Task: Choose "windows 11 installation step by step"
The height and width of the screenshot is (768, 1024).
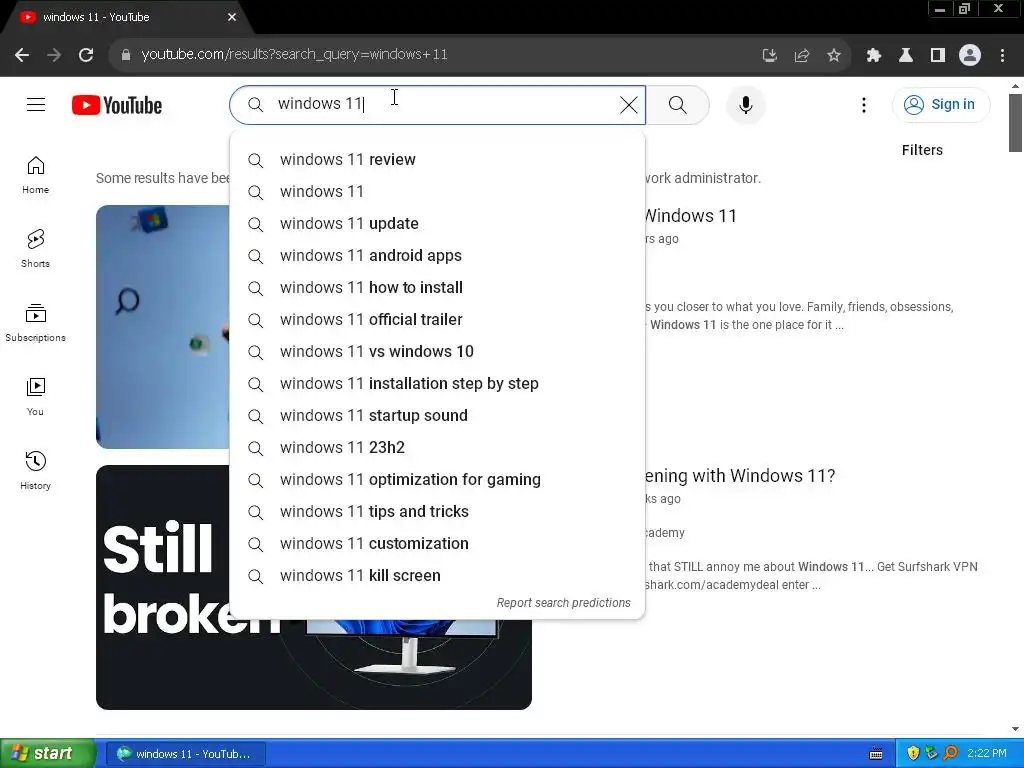Action: [x=438, y=384]
